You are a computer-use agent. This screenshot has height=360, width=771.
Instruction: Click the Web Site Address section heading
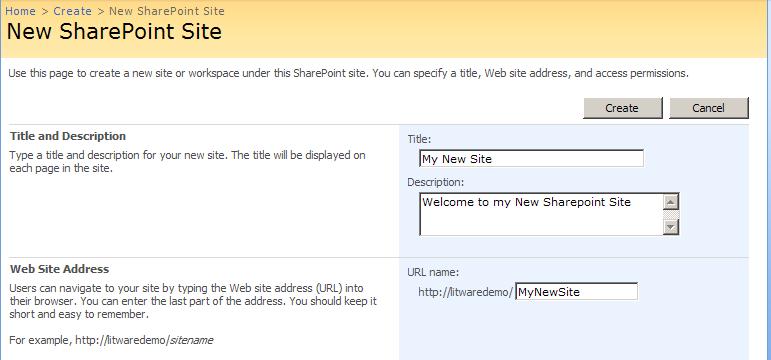[x=59, y=270]
